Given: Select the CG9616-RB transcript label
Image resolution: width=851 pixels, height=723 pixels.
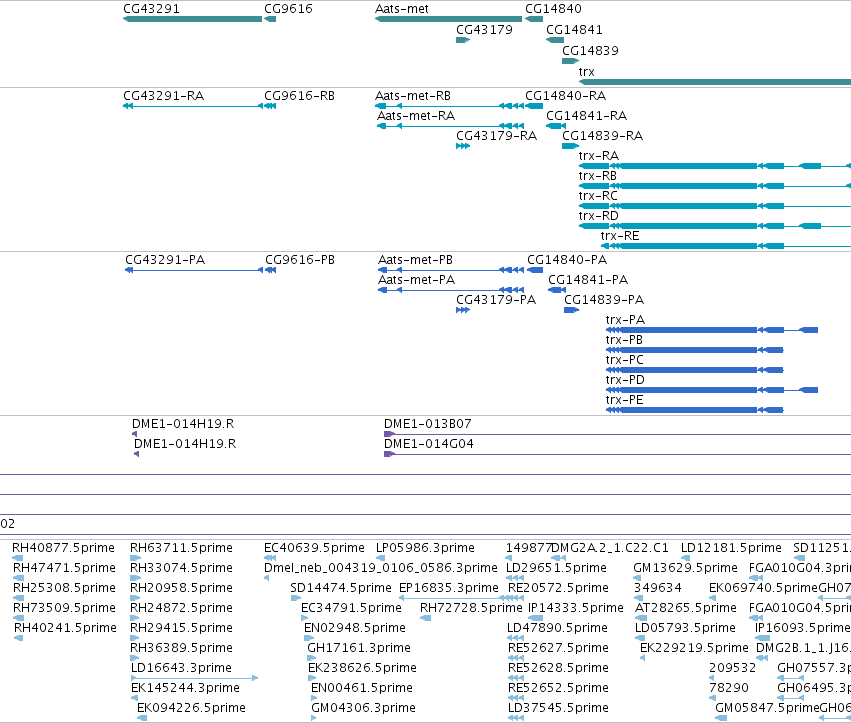Looking at the screenshot, I should click(x=299, y=96).
